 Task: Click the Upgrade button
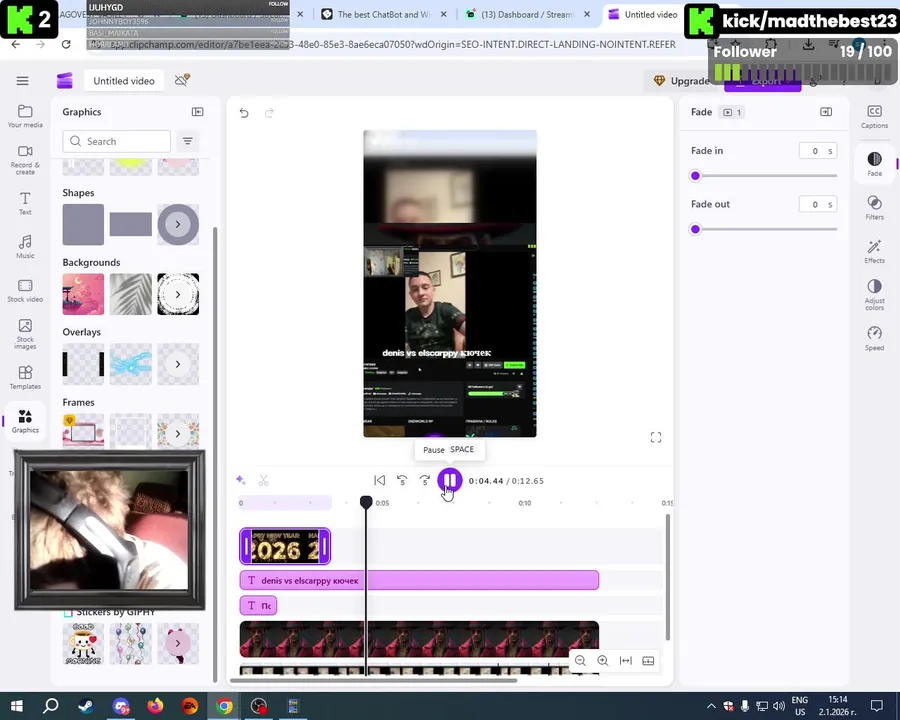click(681, 81)
